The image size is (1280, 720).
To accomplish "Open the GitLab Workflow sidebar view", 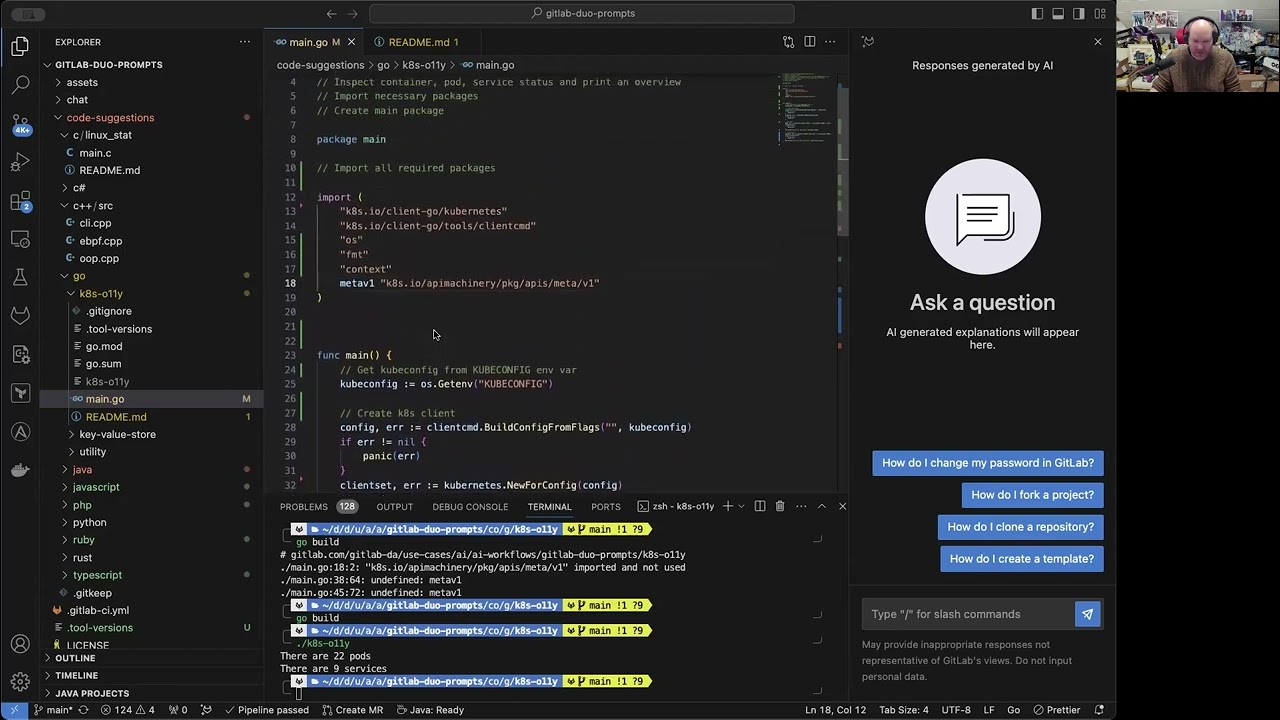I will point(20,316).
